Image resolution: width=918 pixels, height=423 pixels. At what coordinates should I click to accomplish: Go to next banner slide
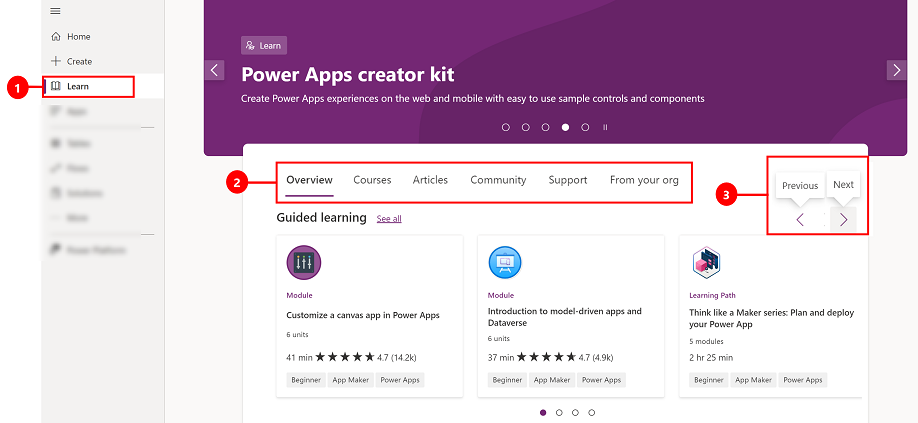896,70
